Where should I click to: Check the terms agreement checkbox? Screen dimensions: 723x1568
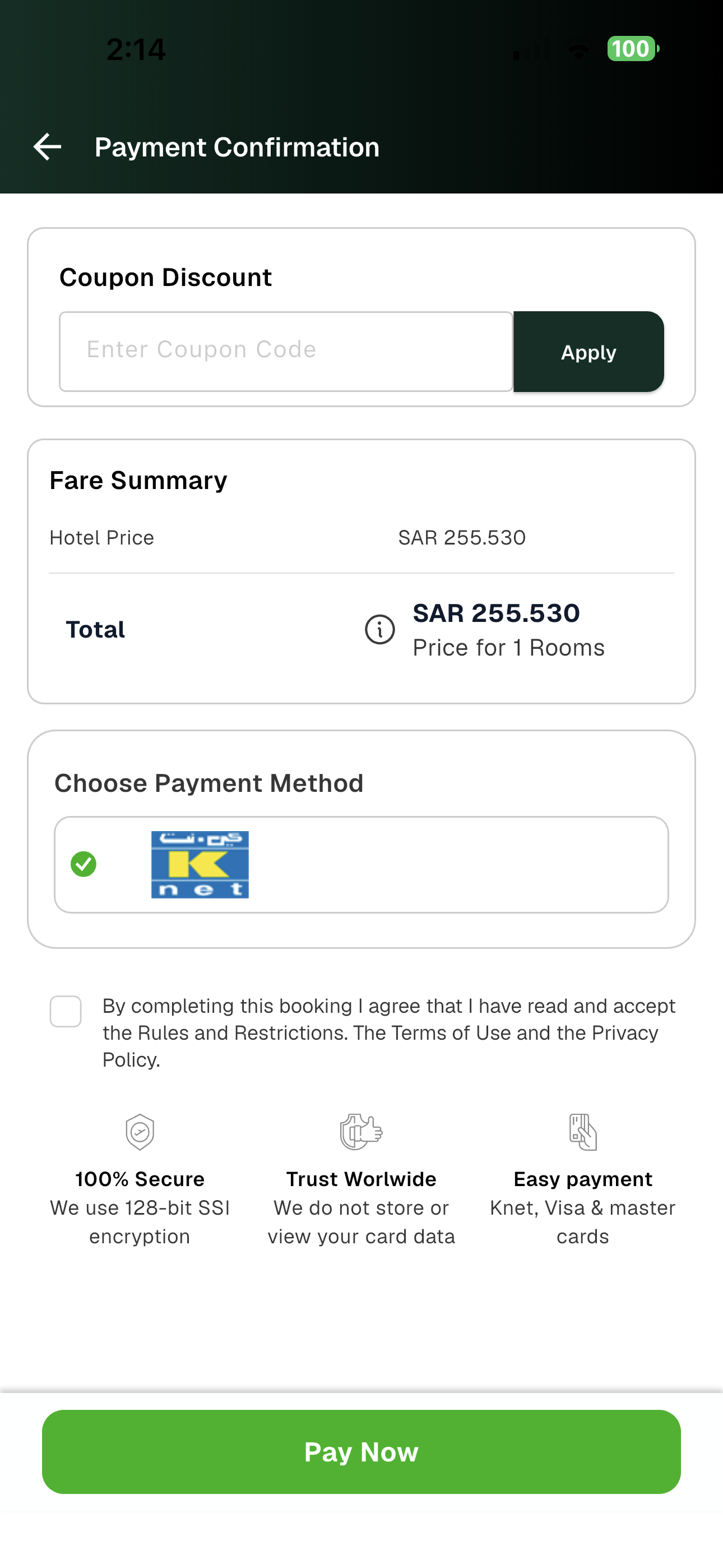pyautogui.click(x=66, y=1012)
